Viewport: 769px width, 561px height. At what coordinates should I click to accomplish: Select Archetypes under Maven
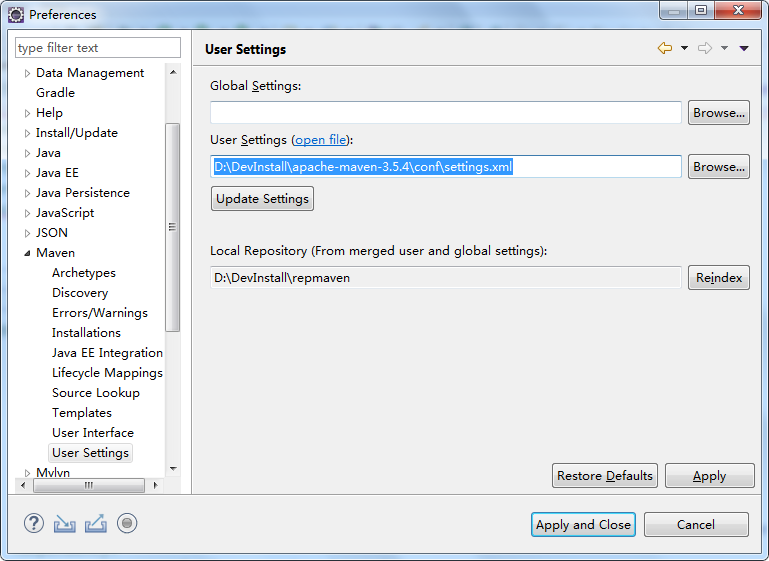coord(84,273)
